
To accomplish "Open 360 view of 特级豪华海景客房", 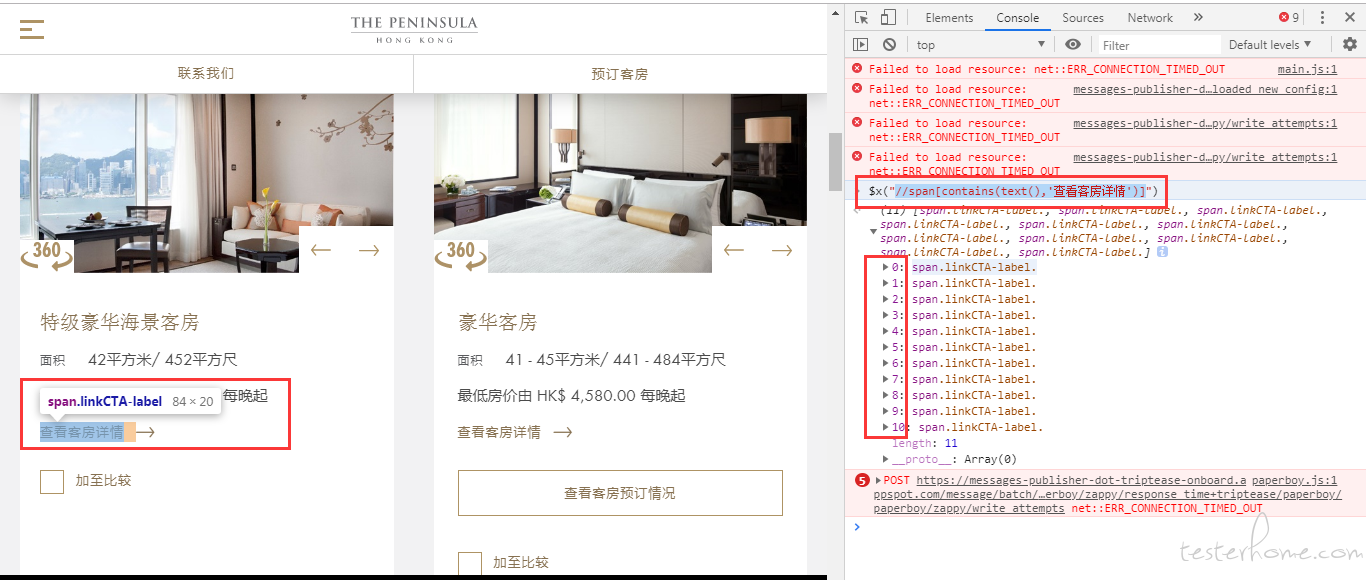I will pyautogui.click(x=47, y=254).
